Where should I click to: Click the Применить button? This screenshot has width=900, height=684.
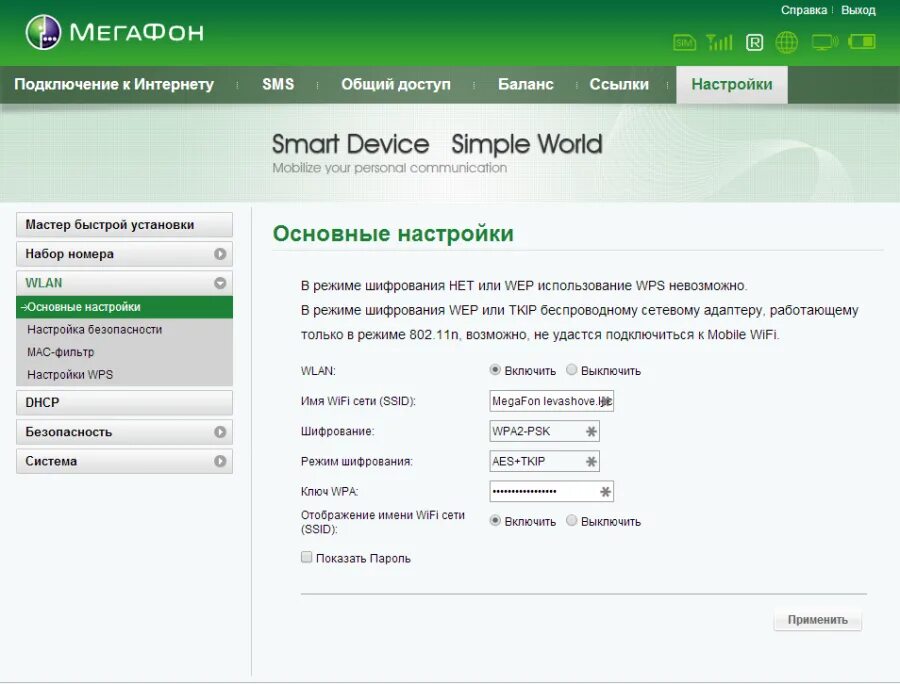coord(817,620)
